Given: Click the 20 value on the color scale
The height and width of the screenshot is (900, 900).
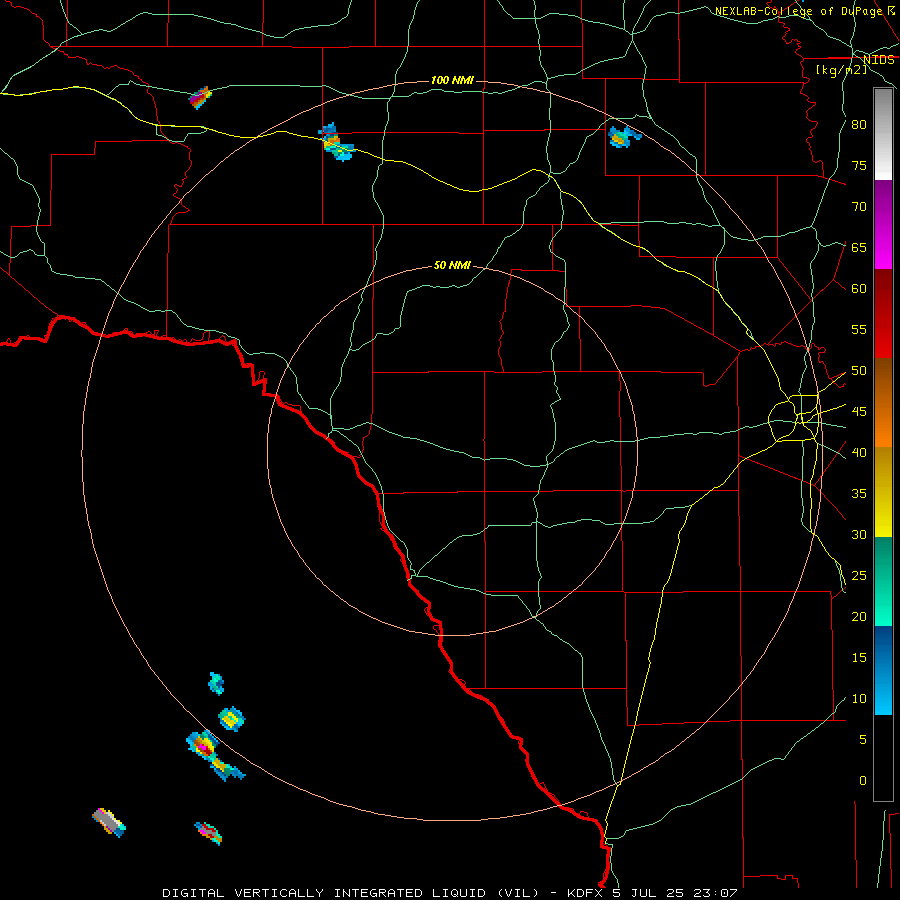Looking at the screenshot, I should 859,617.
